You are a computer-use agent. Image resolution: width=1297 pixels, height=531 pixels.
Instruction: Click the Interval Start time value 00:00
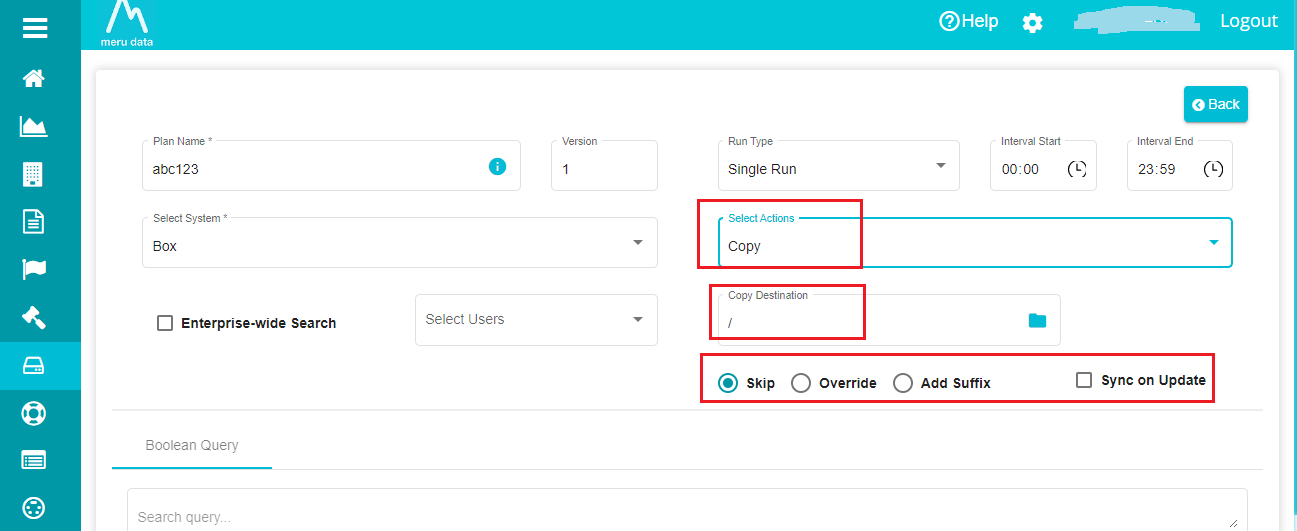pyautogui.click(x=1021, y=170)
